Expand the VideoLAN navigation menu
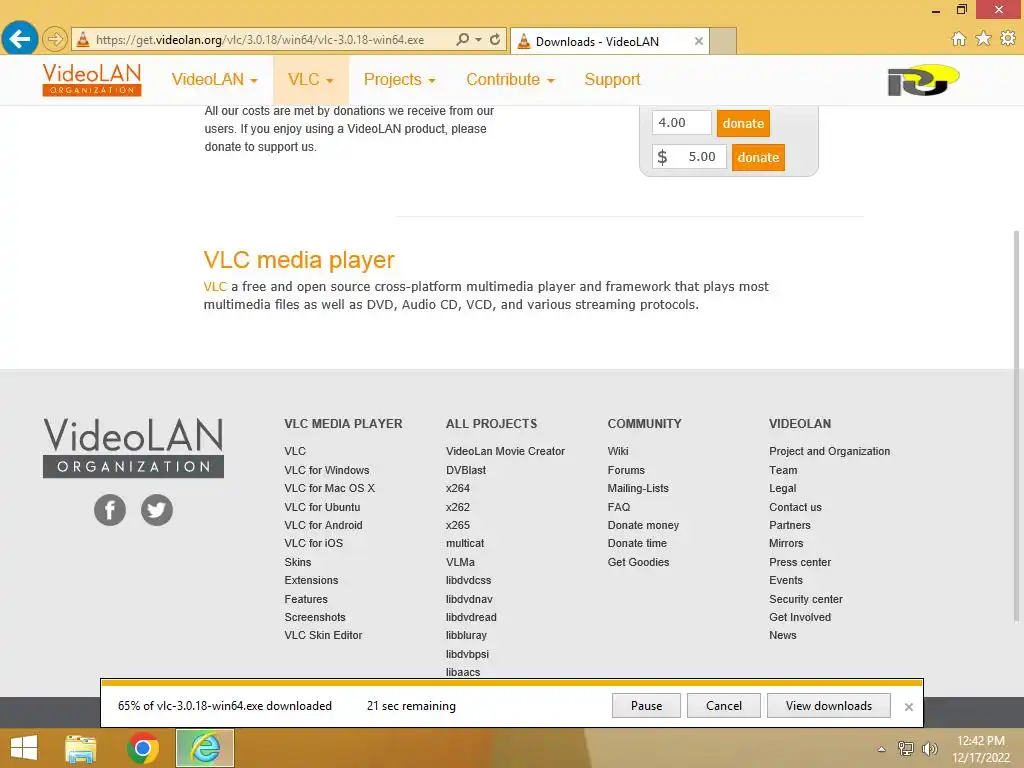 (214, 80)
